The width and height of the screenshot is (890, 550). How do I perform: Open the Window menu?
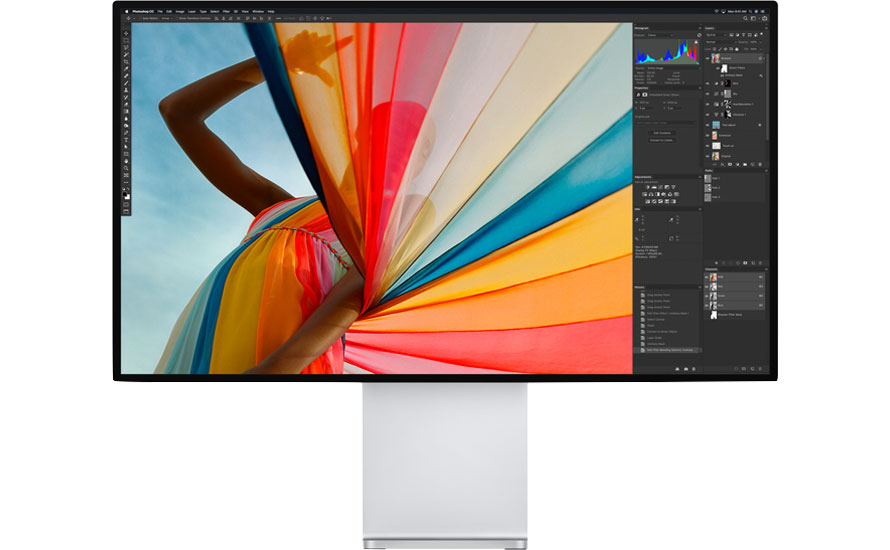258,11
